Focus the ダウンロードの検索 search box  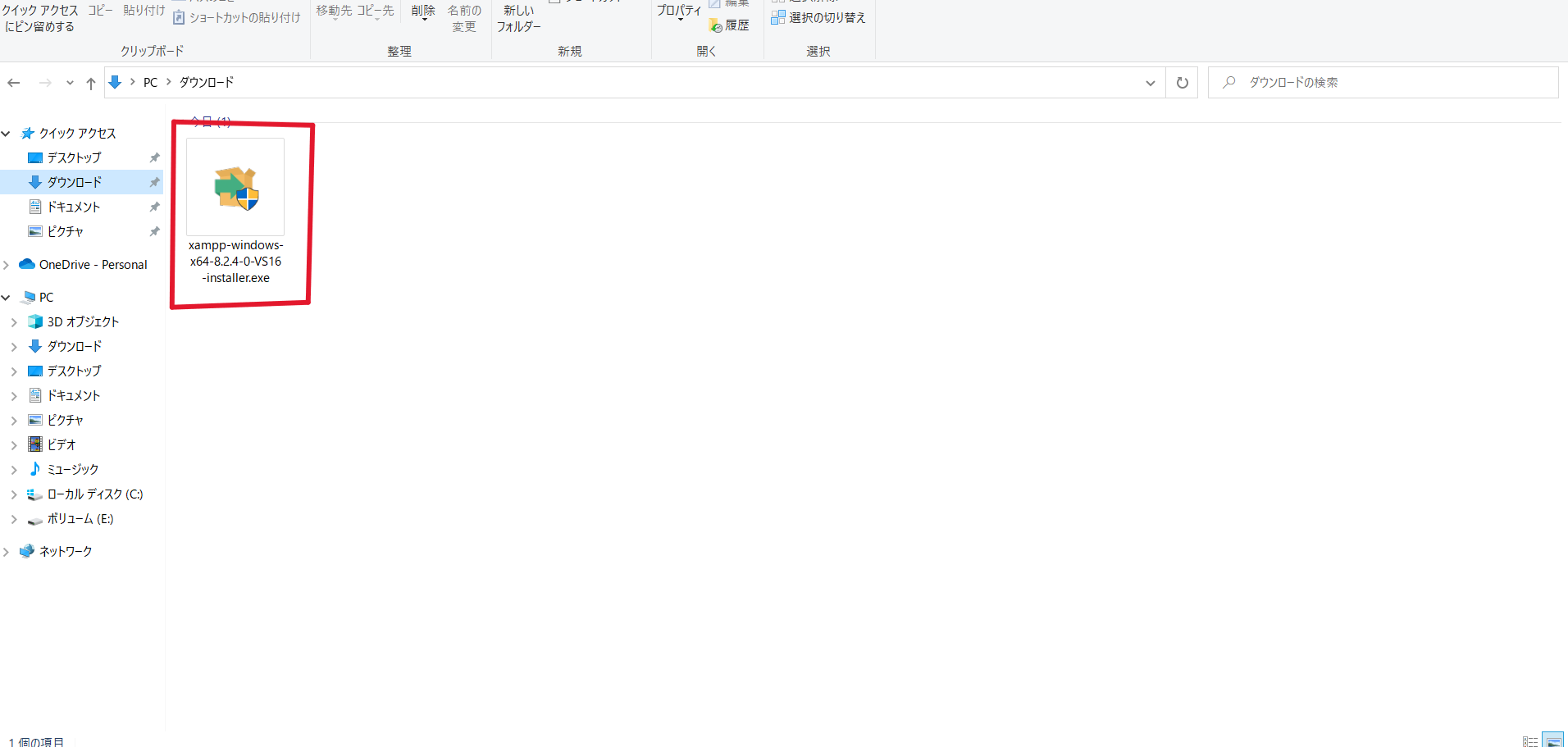click(x=1383, y=83)
